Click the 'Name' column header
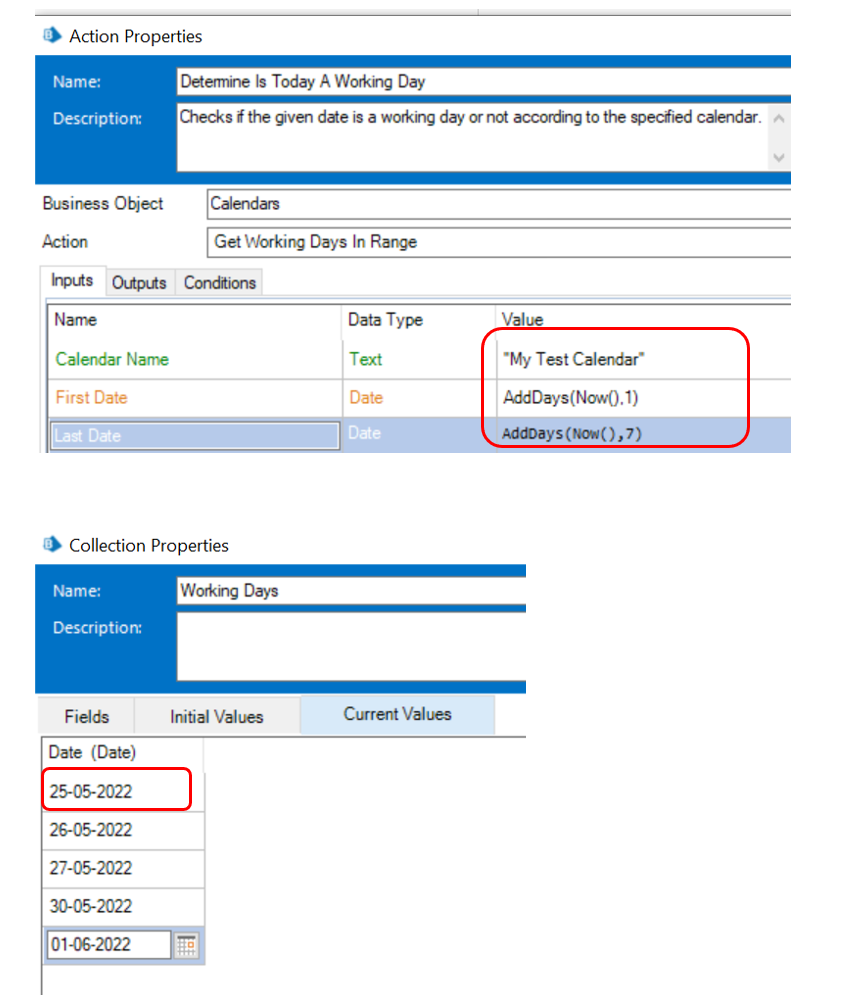 pyautogui.click(x=195, y=320)
